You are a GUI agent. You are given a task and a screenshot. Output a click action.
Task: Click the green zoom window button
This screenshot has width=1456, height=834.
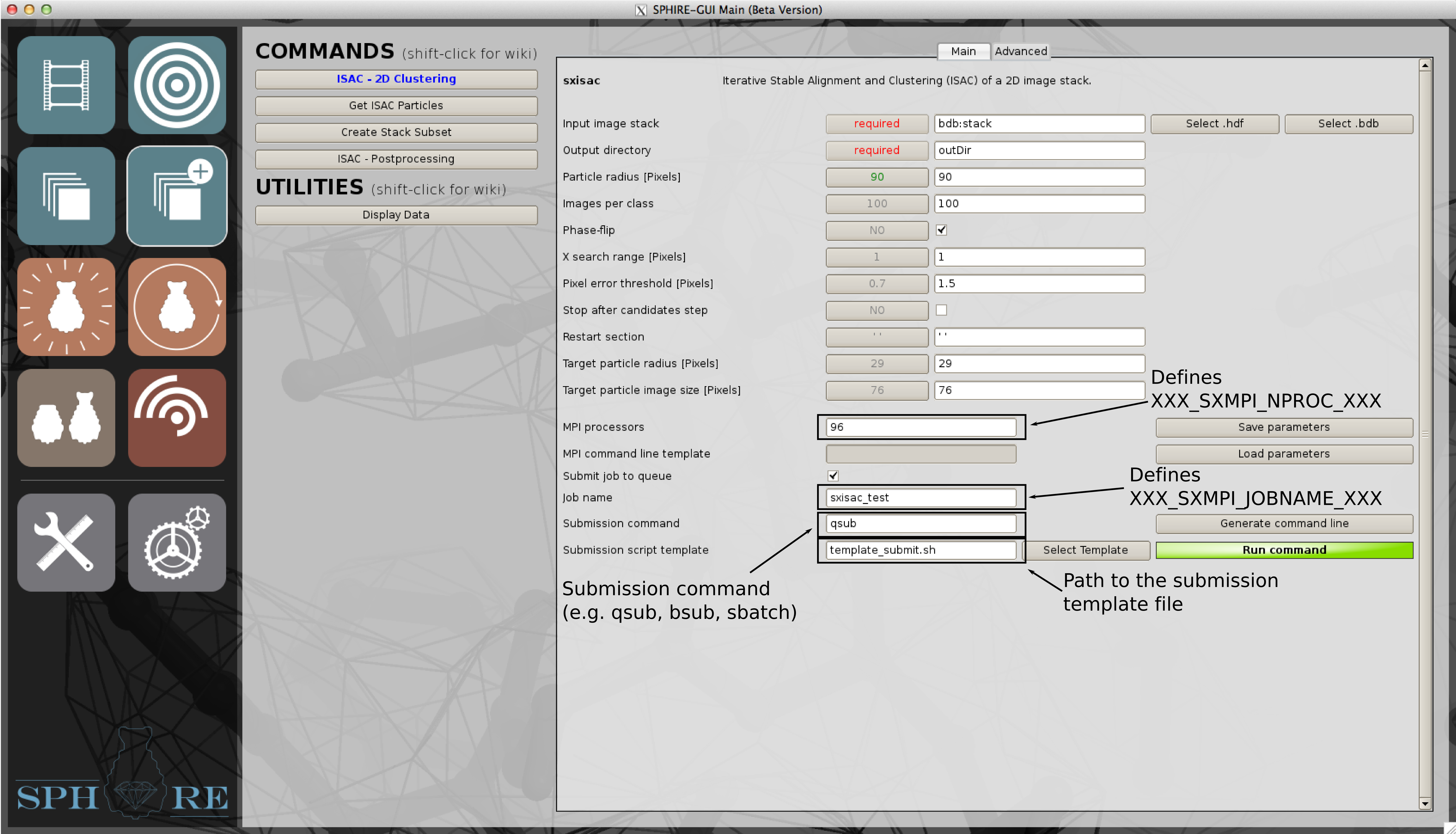[46, 9]
